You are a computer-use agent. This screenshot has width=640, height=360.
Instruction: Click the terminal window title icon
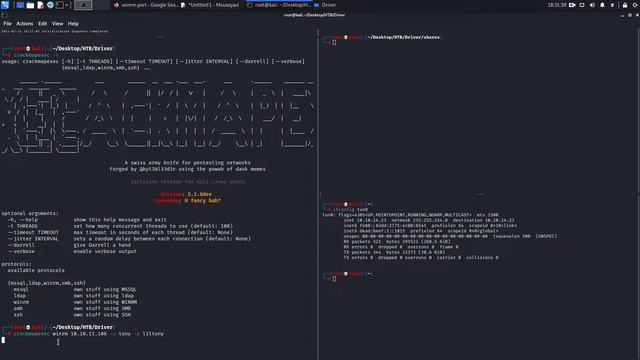4,15
